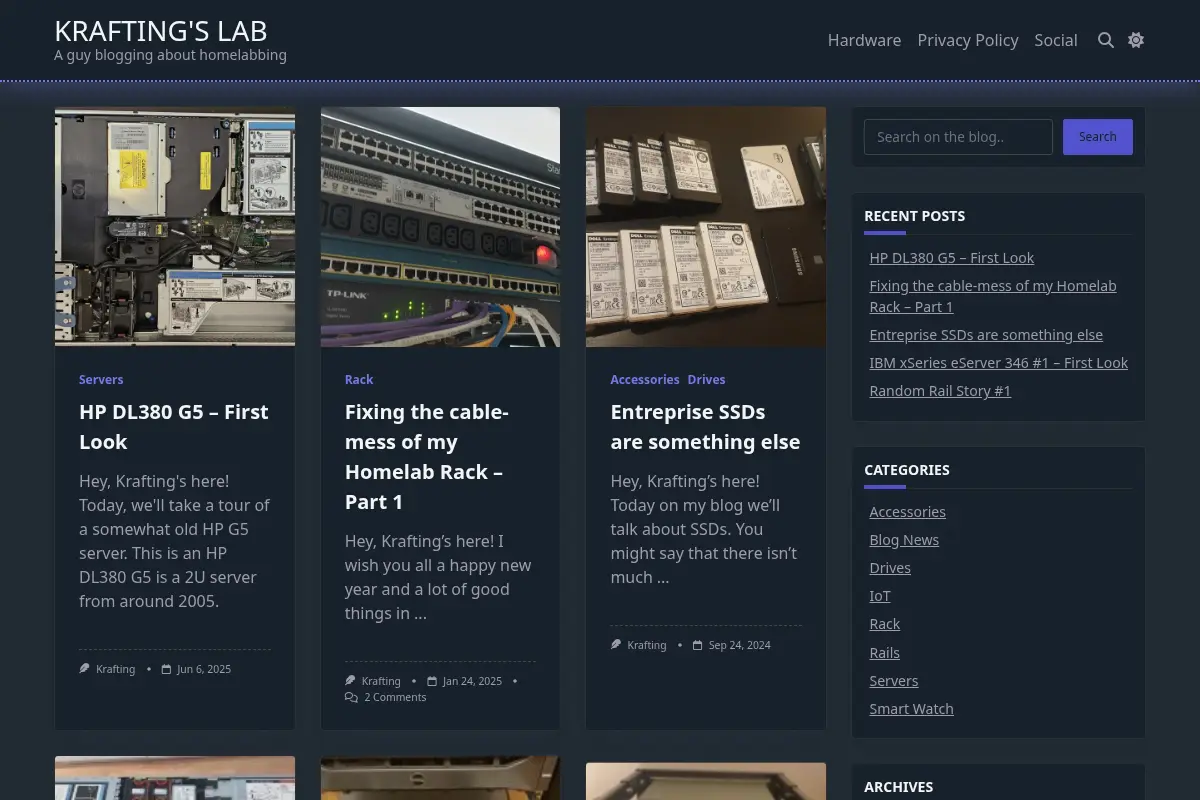
Task: Click the KRAFTING'S LAB site title
Action: (x=161, y=30)
